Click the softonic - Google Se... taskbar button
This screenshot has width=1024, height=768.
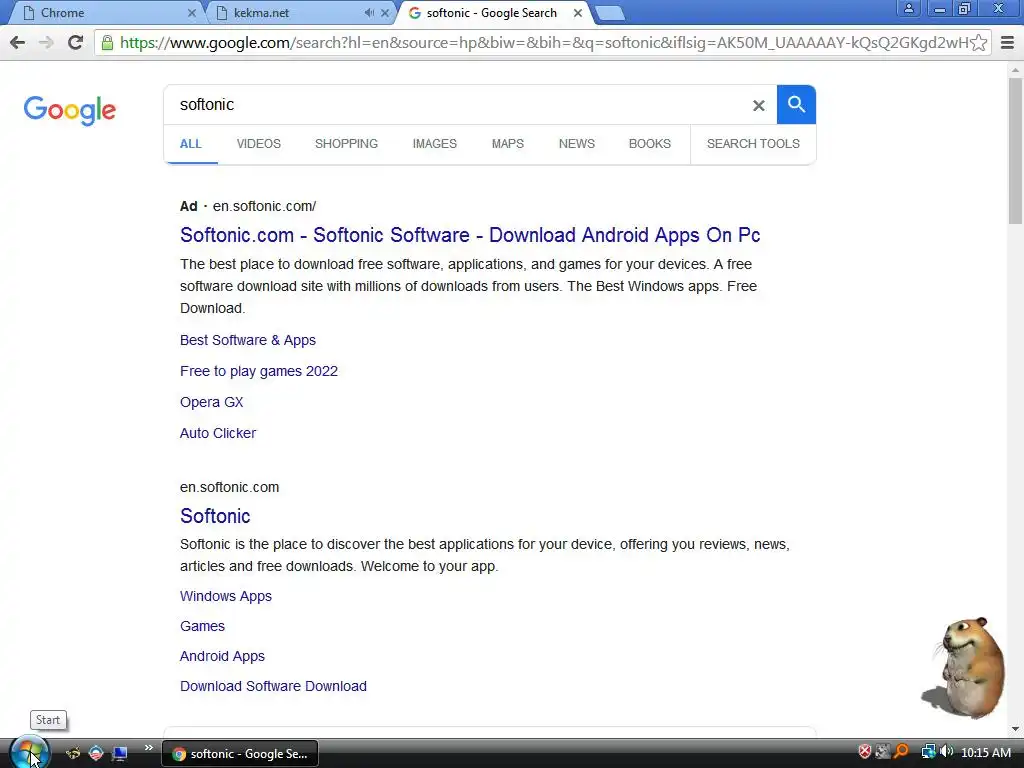pyautogui.click(x=240, y=754)
